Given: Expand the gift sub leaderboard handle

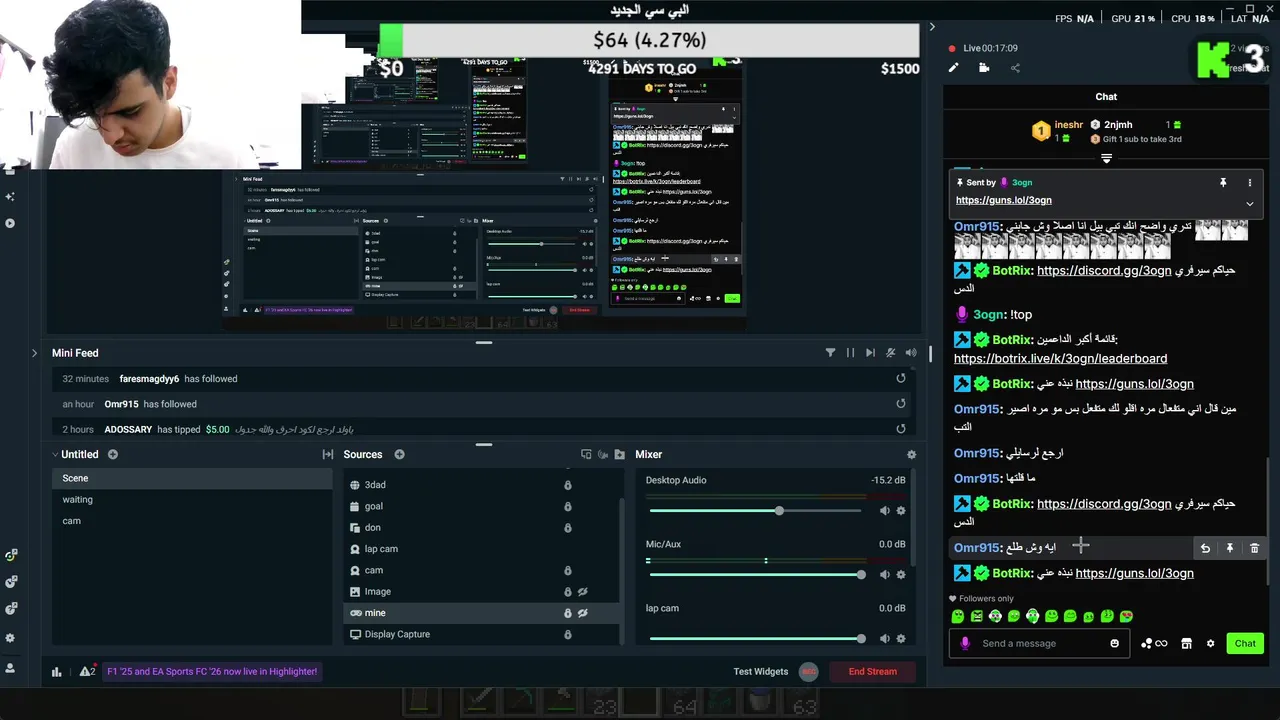Looking at the screenshot, I should tap(1106, 158).
